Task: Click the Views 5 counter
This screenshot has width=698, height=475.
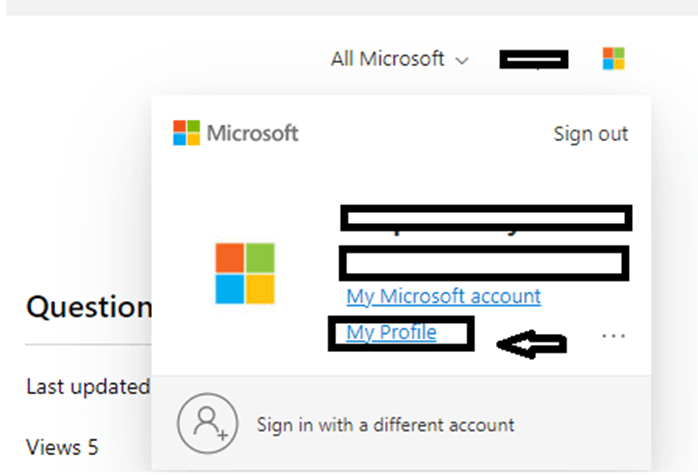Action: (x=62, y=447)
